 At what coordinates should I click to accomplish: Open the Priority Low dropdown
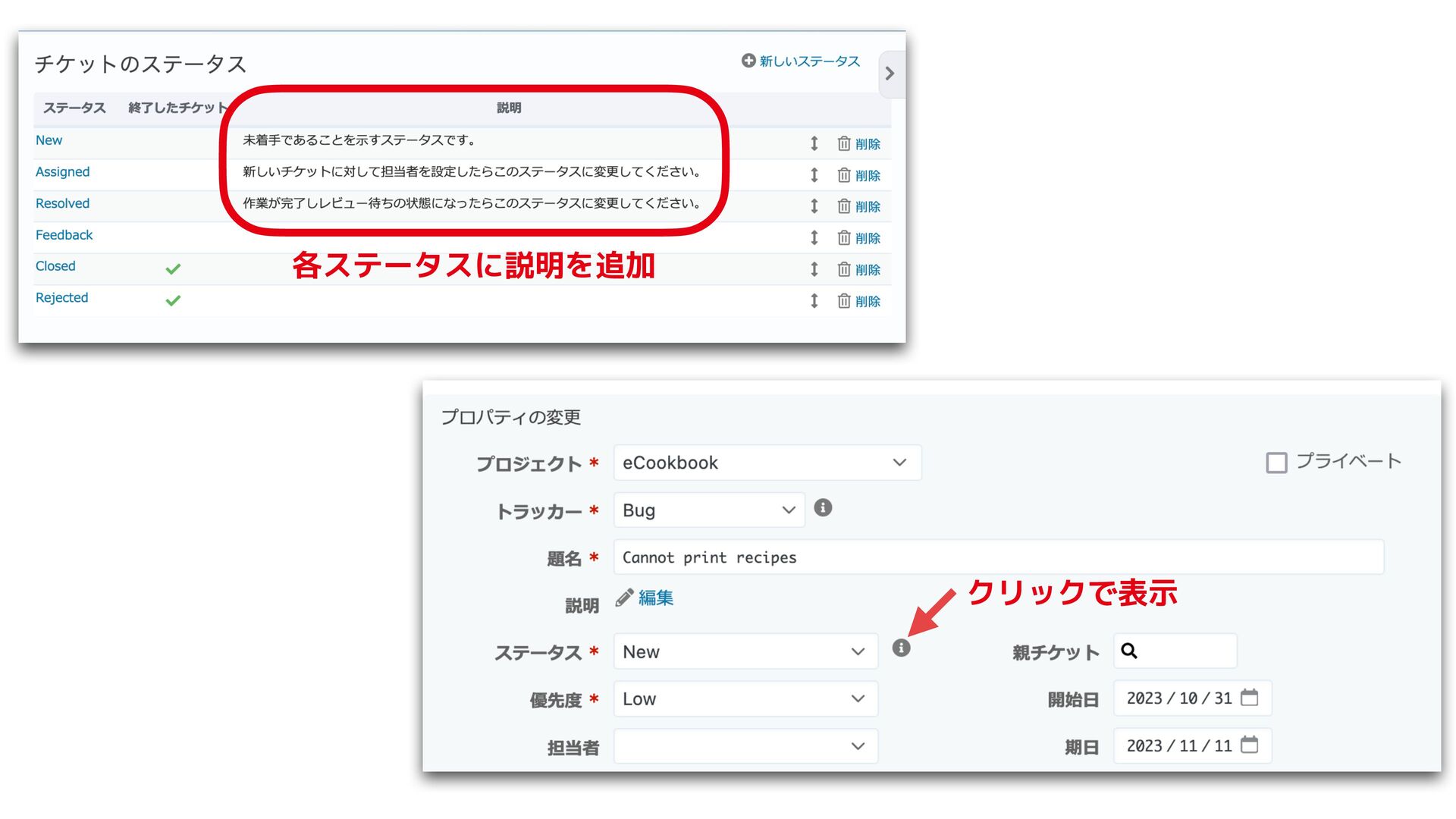[x=745, y=699]
